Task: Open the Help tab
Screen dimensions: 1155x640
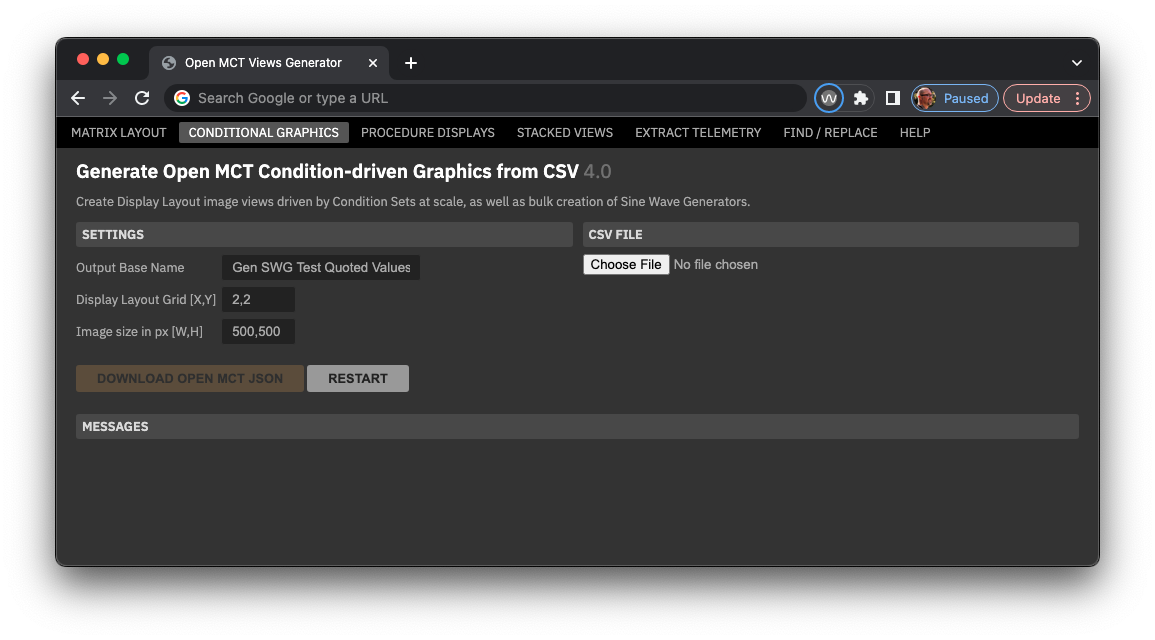Action: [915, 133]
